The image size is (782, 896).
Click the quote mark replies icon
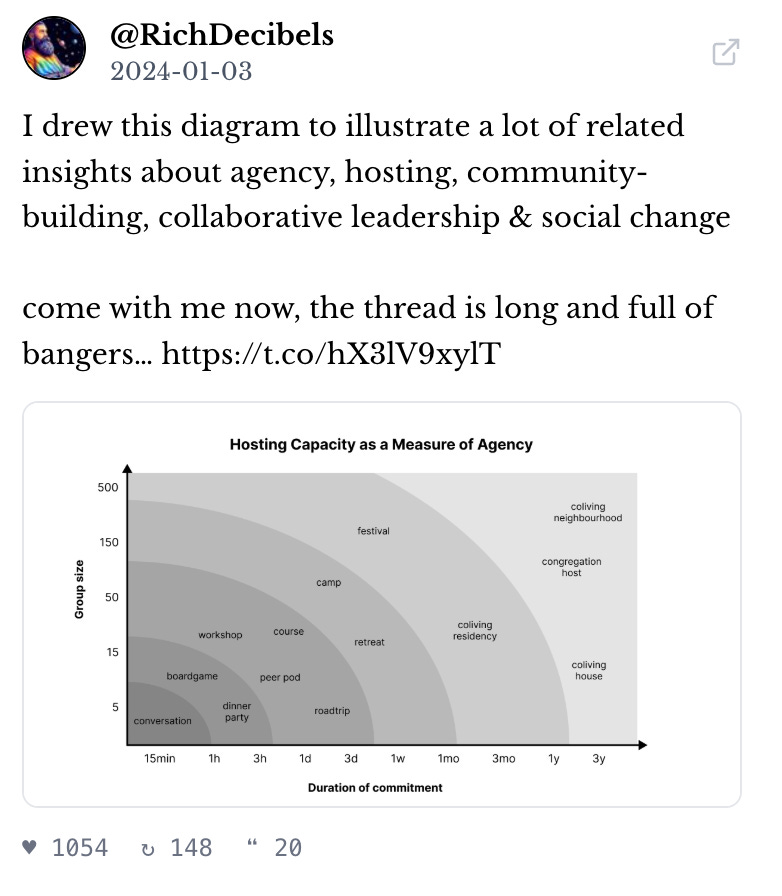tap(252, 848)
